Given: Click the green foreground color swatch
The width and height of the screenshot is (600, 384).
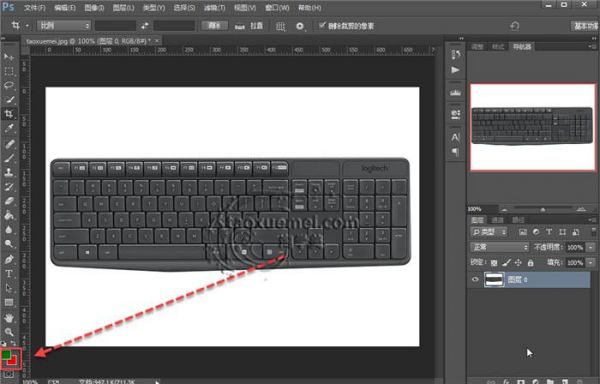Looking at the screenshot, I should [6, 355].
